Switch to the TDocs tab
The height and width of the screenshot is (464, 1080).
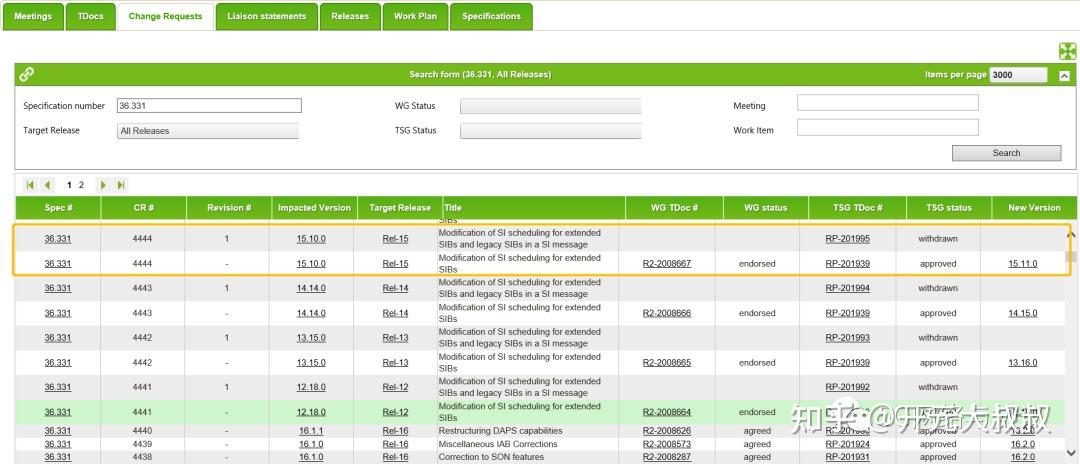[x=90, y=17]
